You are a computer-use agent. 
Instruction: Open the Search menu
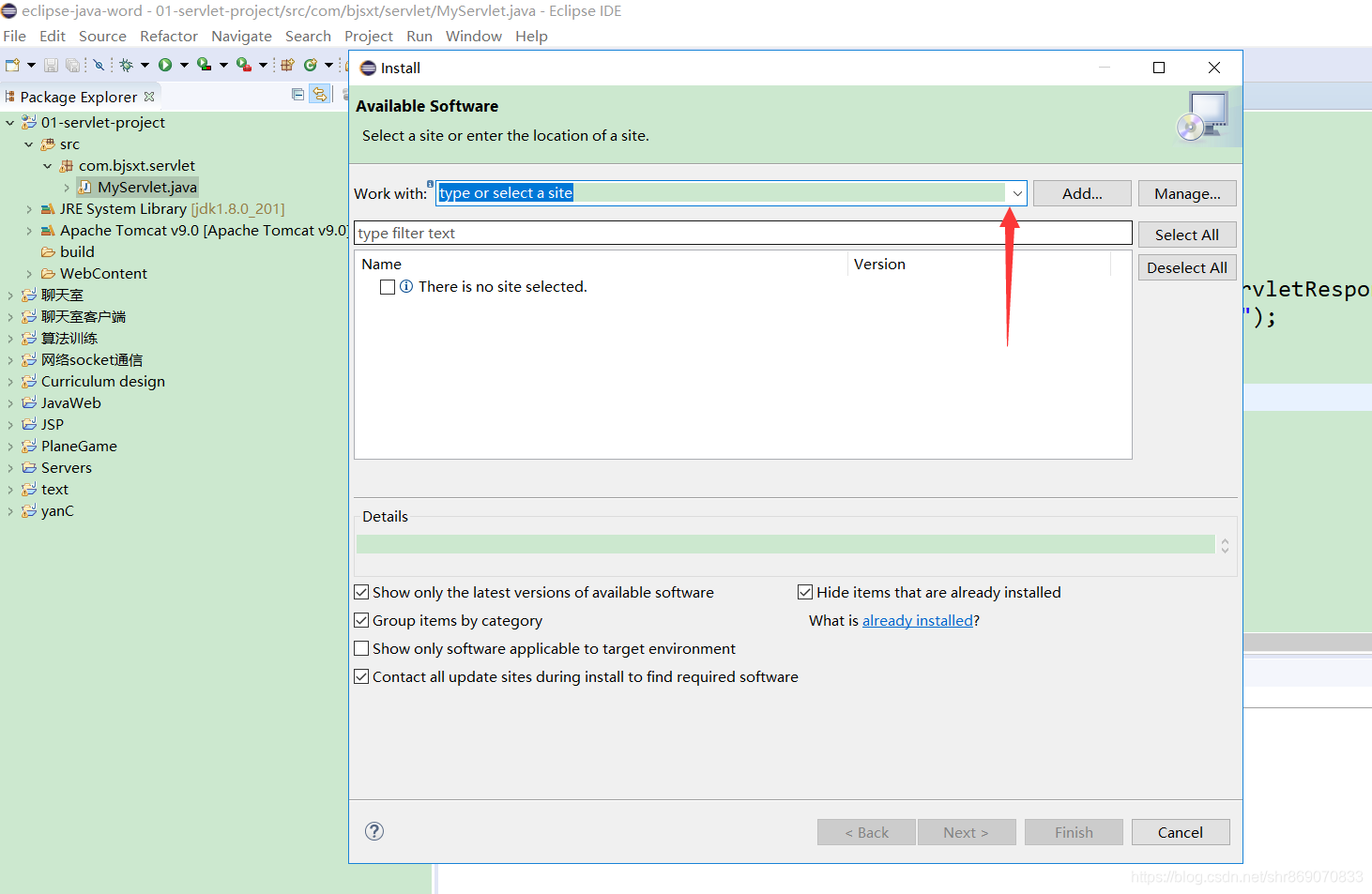pos(308,37)
